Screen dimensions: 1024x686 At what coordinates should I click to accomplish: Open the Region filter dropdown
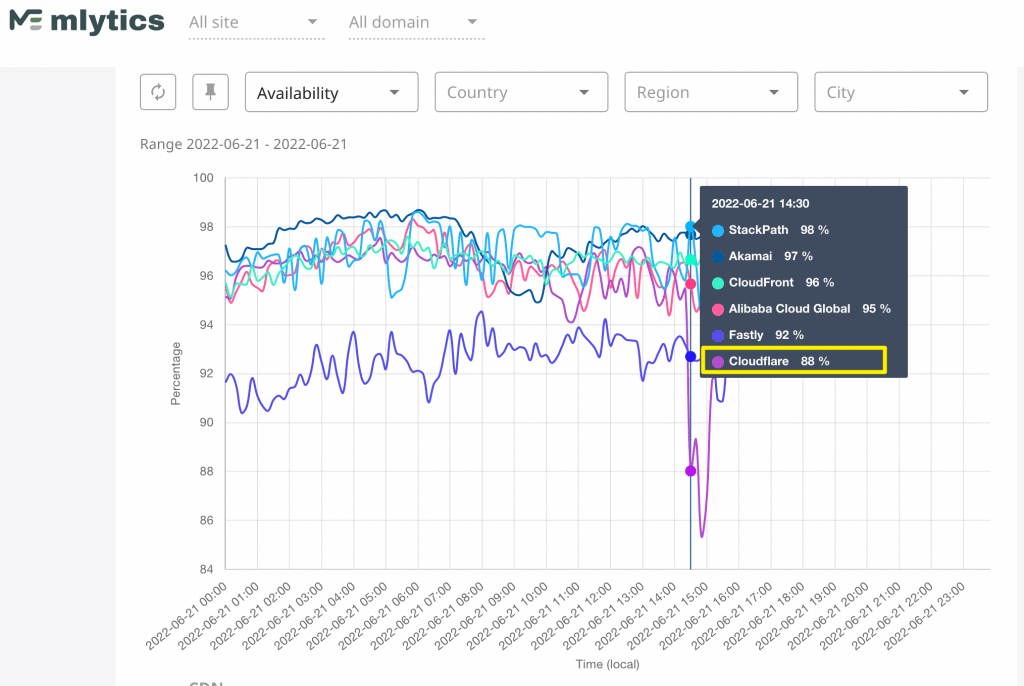(x=711, y=92)
